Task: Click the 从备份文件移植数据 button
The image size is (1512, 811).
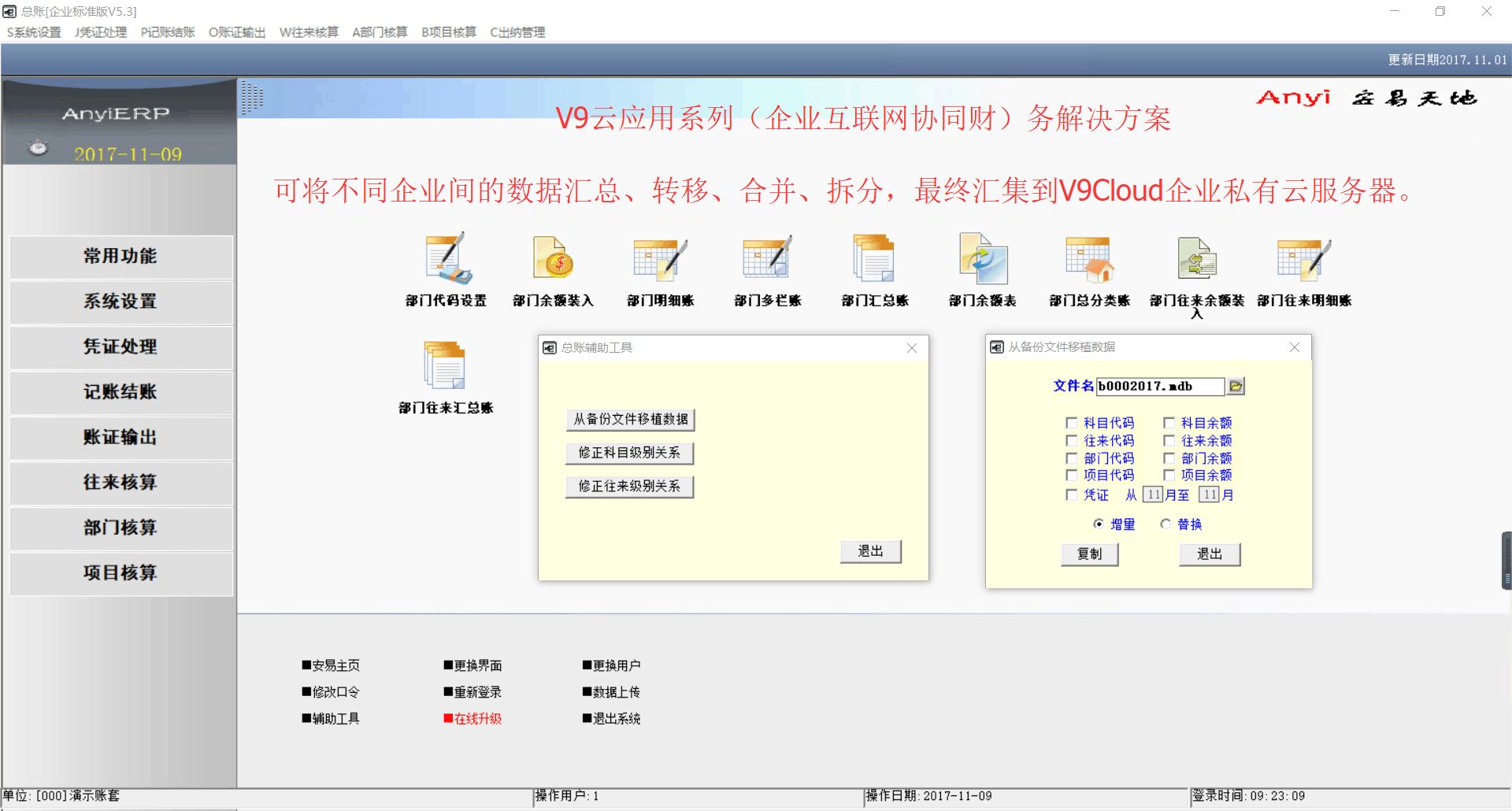Action: click(x=630, y=420)
